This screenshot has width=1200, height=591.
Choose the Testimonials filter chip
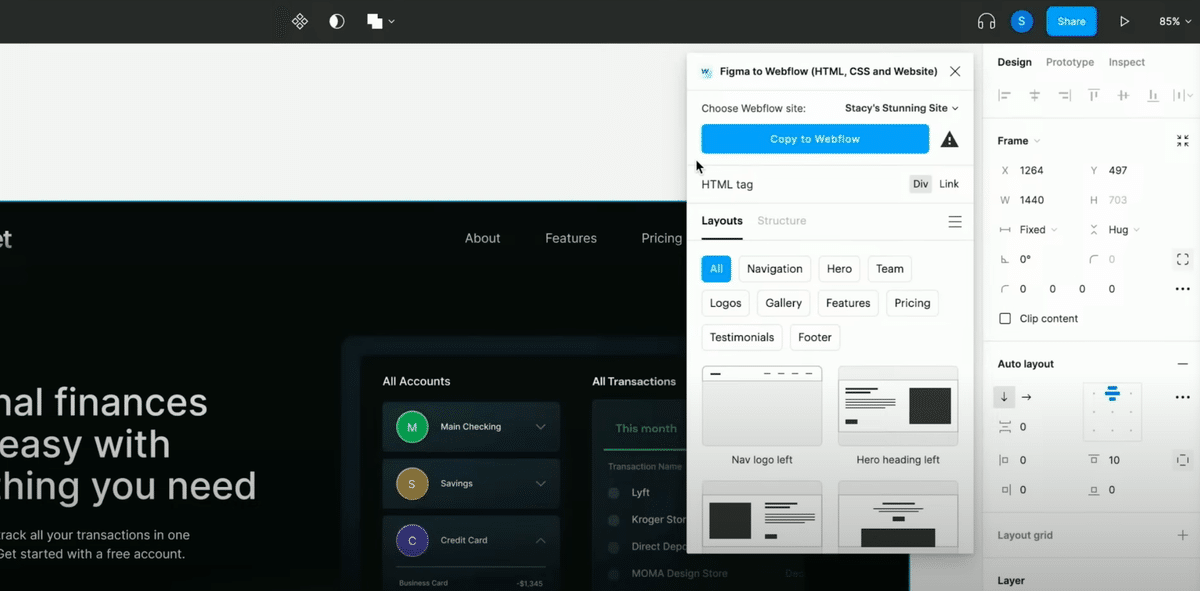(x=742, y=337)
